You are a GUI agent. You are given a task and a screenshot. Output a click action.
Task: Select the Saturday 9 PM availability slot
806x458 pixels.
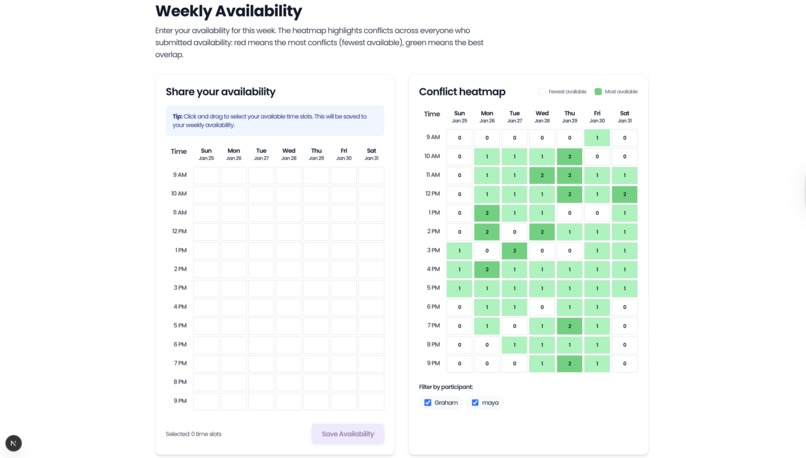371,401
